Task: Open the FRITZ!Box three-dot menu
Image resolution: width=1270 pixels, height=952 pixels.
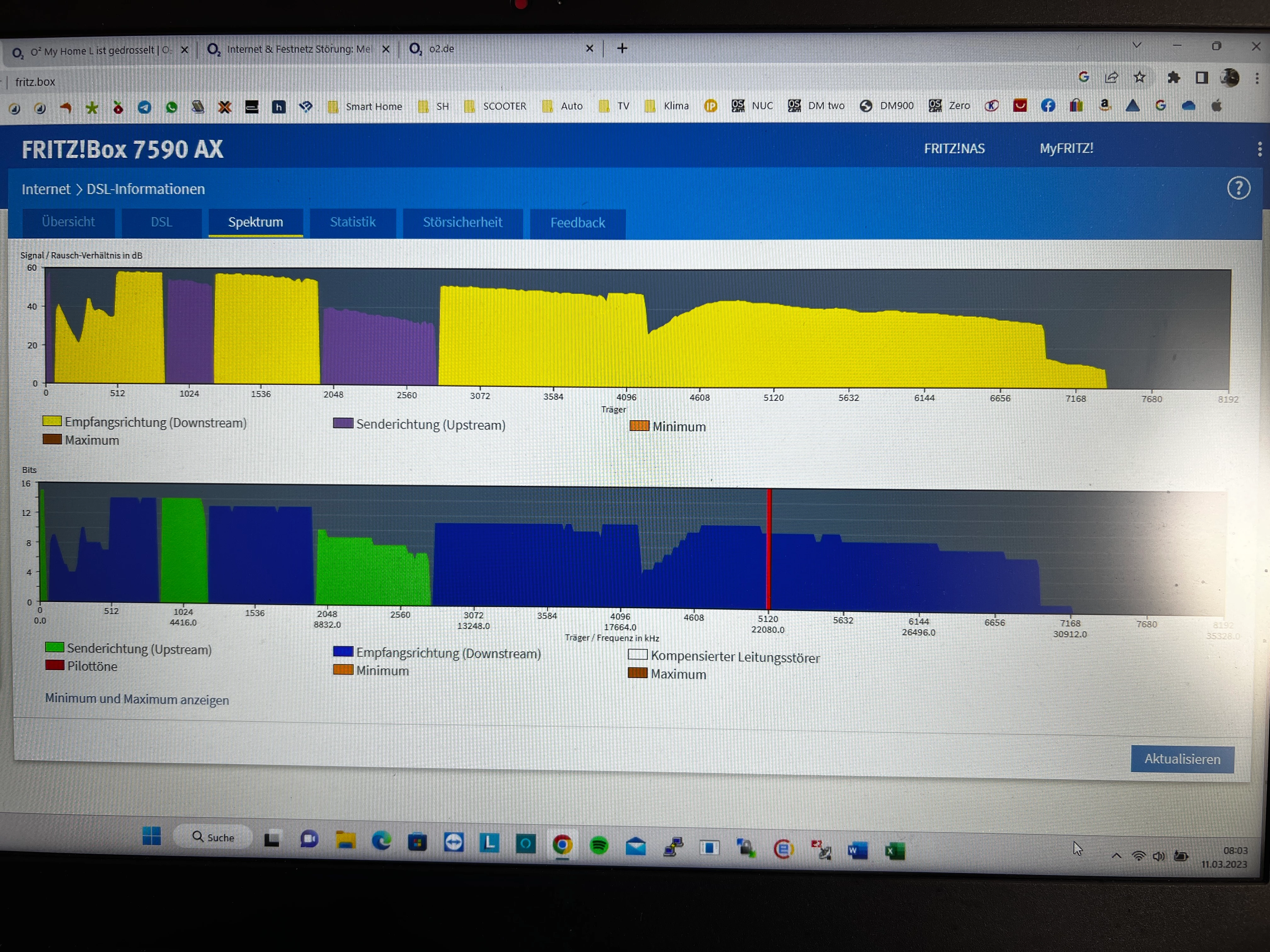Action: pyautogui.click(x=1260, y=149)
